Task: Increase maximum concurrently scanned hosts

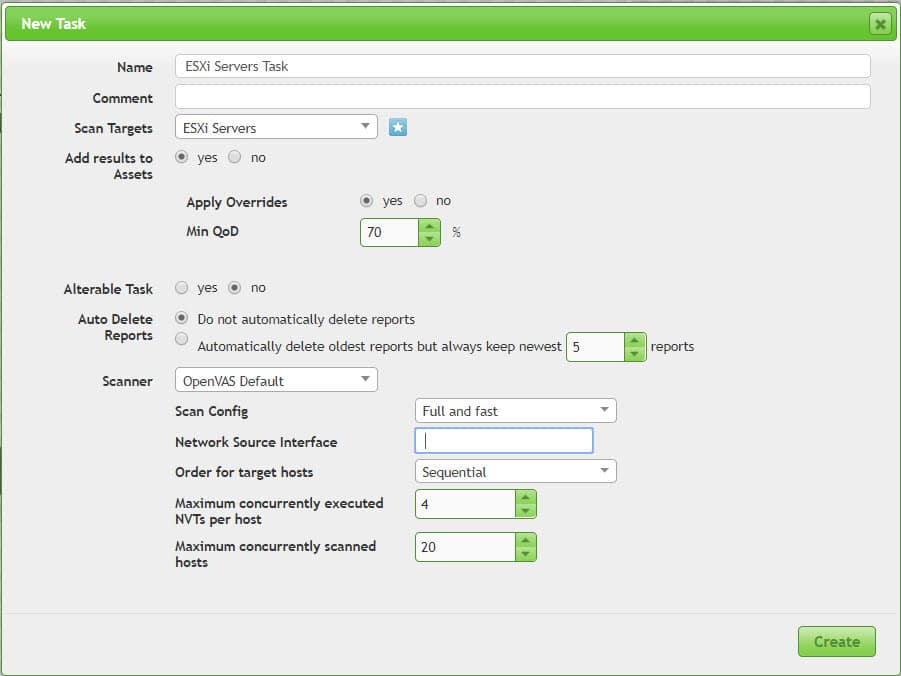Action: click(525, 540)
